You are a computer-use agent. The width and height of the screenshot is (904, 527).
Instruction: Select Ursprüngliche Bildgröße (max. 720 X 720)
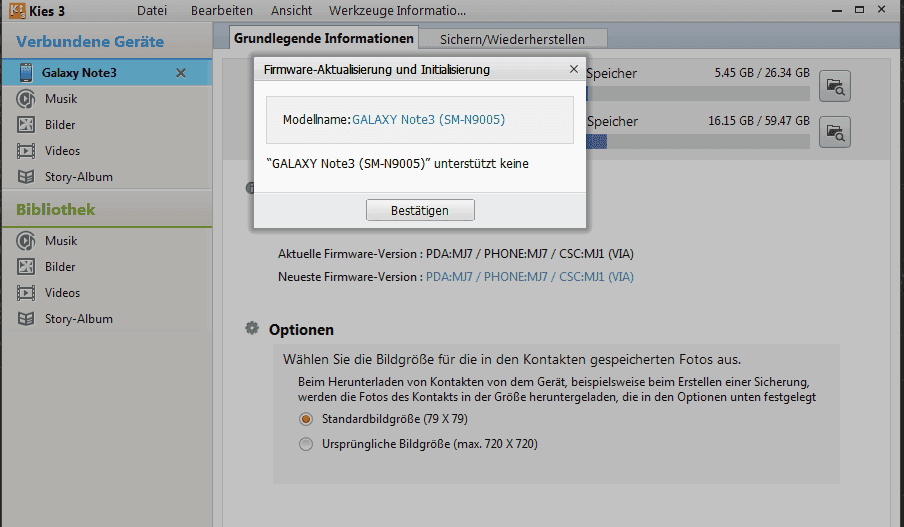(306, 444)
